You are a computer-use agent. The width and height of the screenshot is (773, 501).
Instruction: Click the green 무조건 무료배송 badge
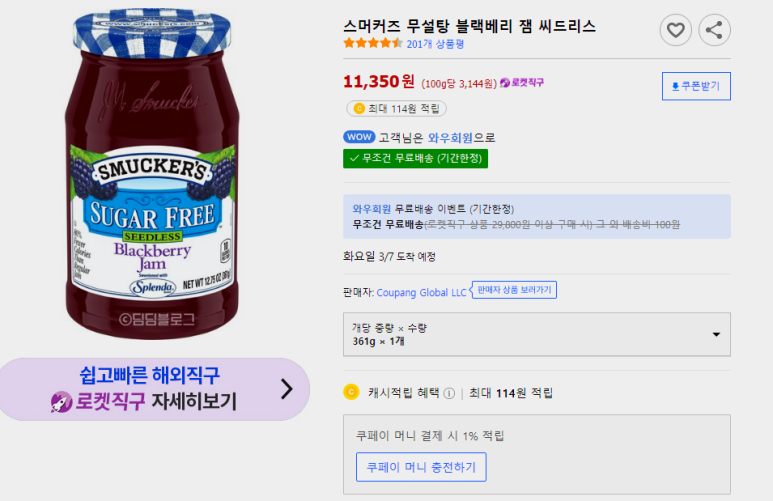[416, 158]
